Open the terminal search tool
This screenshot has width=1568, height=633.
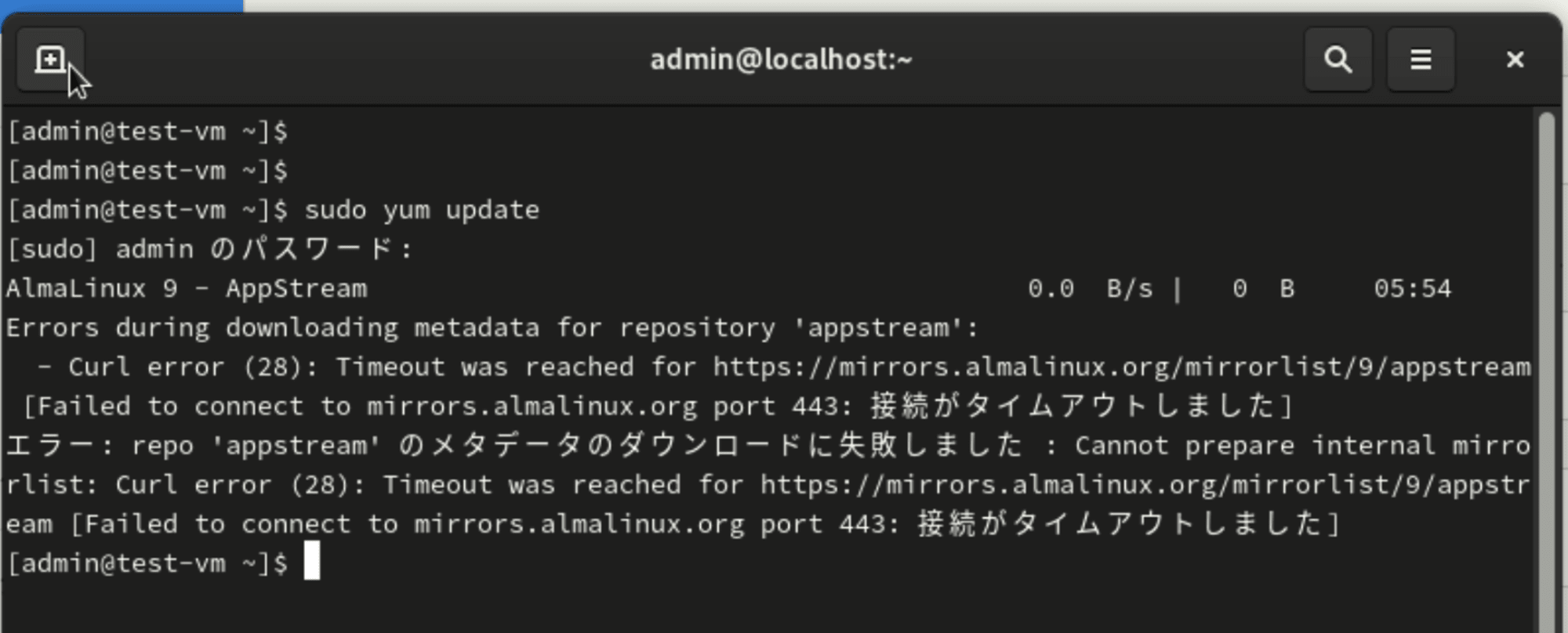[1338, 60]
